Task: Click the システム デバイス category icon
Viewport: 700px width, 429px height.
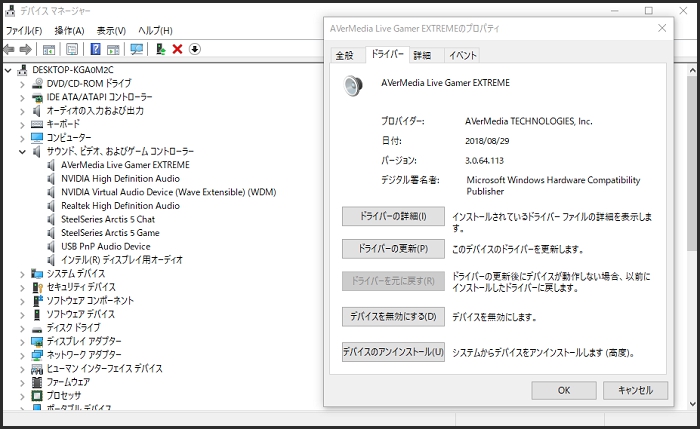Action: [37, 274]
